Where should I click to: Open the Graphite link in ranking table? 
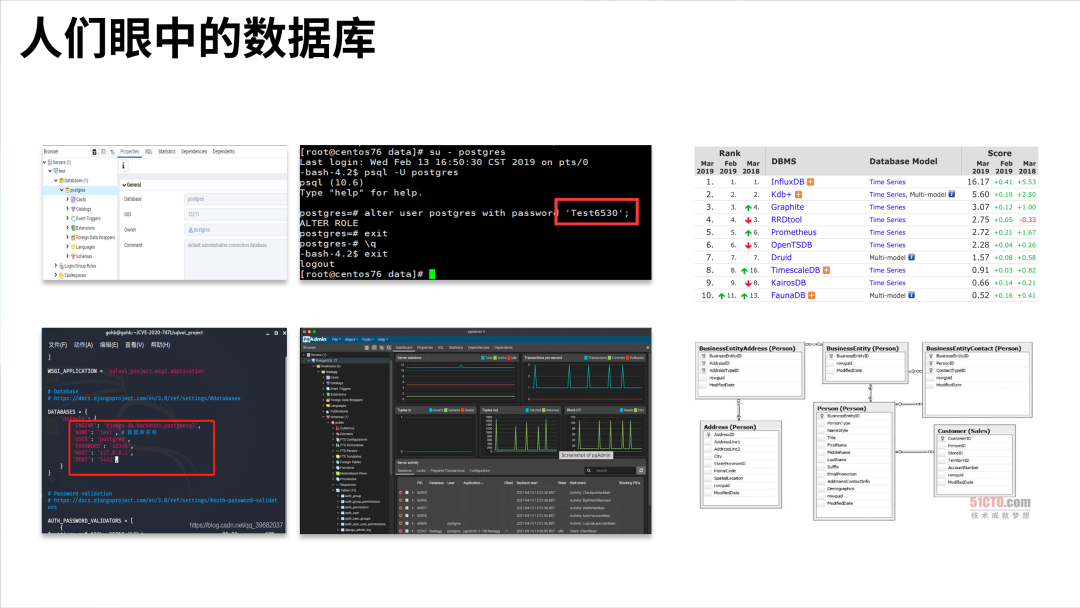point(787,207)
